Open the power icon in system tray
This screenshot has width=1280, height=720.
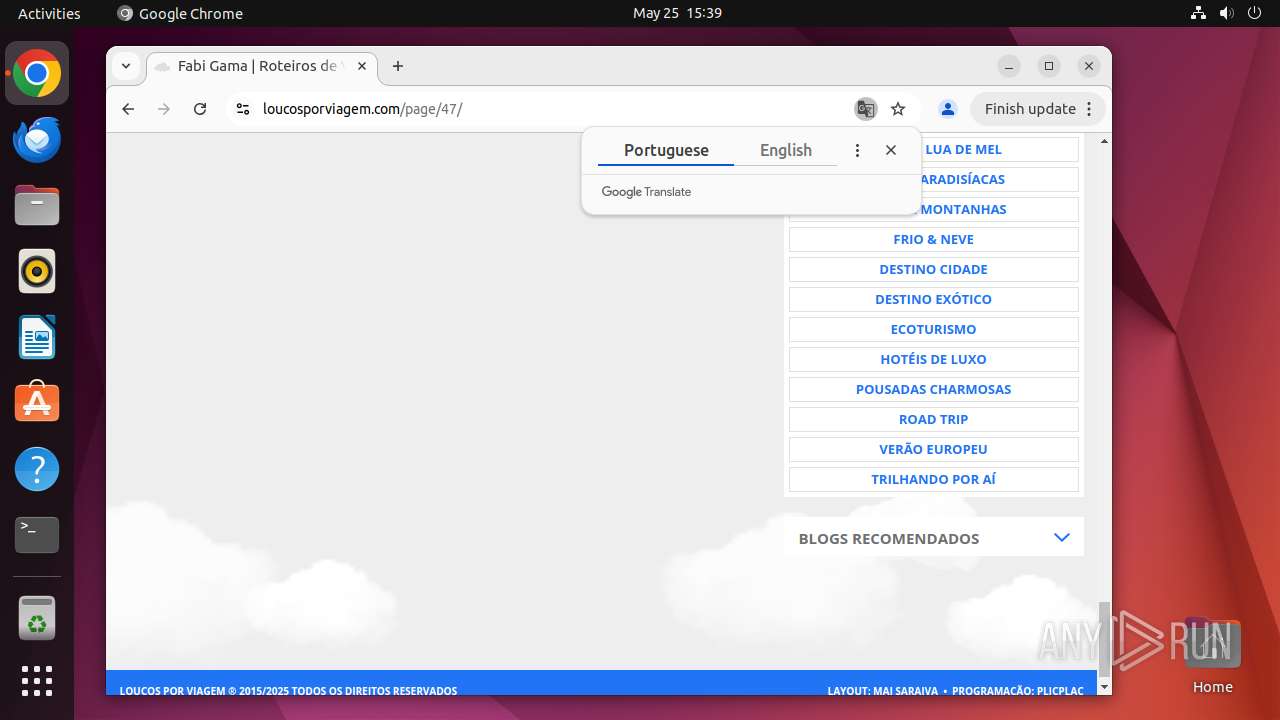pos(1255,13)
